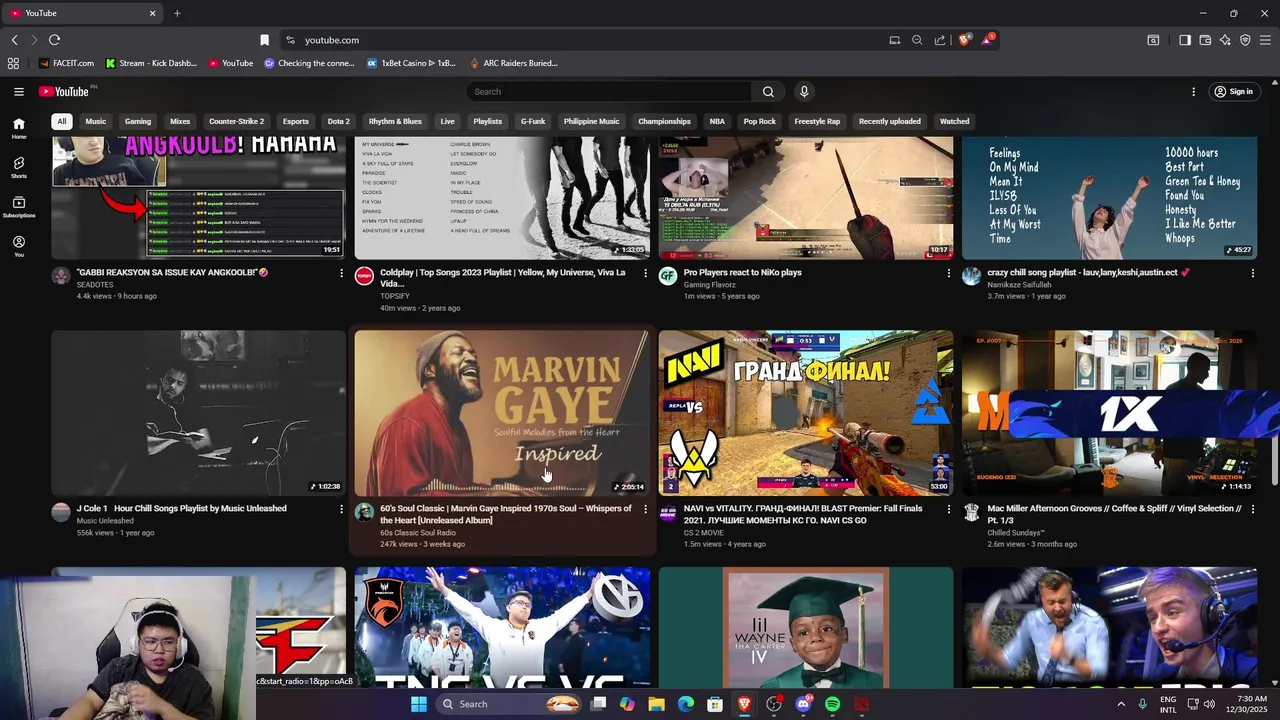
Task: Open the Gaming Flavorz channel link
Action: [x=709, y=285]
